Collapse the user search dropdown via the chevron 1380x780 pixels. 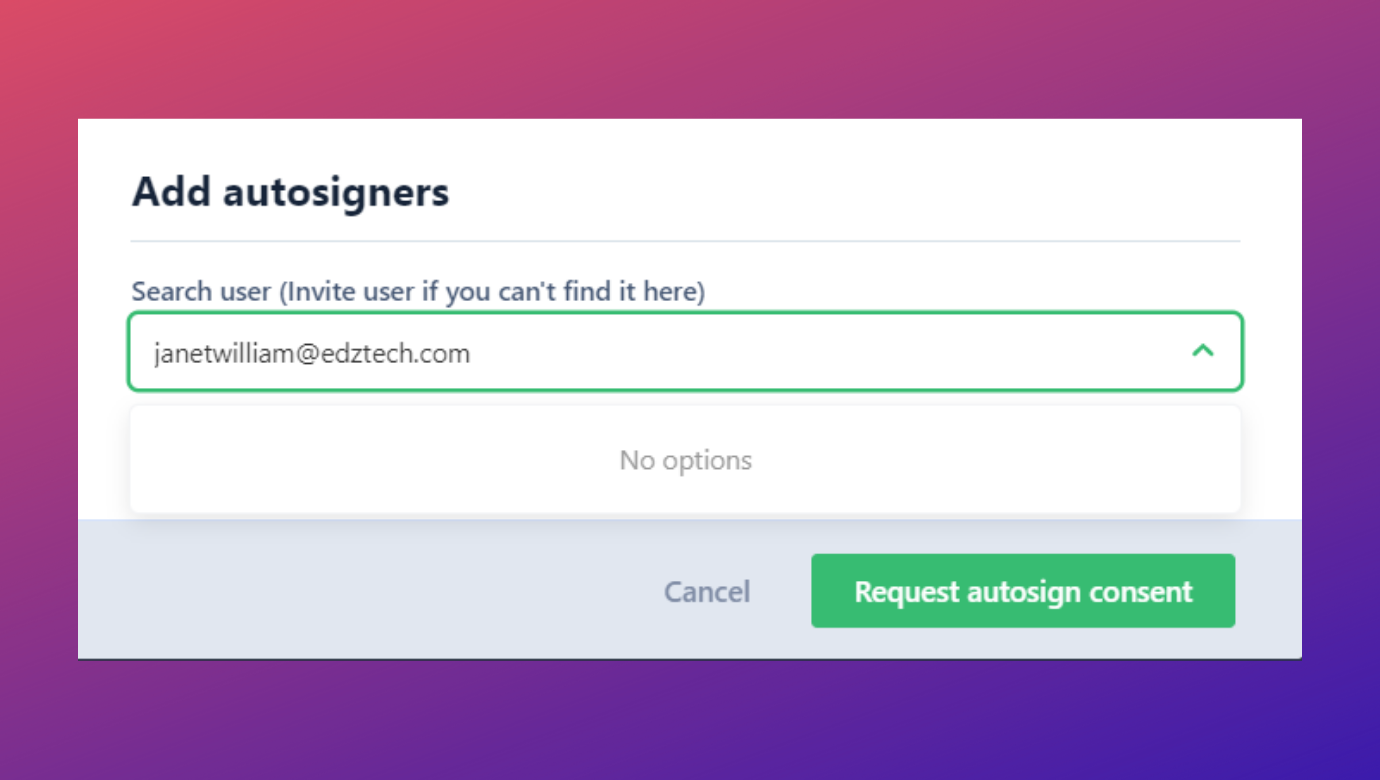click(1204, 351)
